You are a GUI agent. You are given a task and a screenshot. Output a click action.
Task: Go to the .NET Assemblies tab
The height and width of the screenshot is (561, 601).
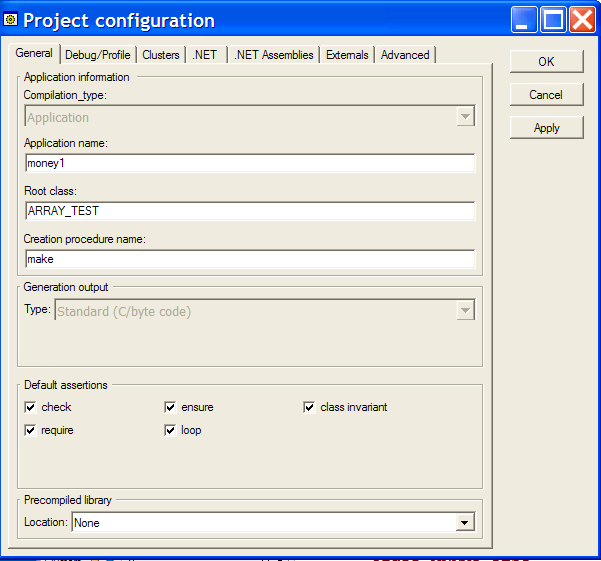(274, 55)
